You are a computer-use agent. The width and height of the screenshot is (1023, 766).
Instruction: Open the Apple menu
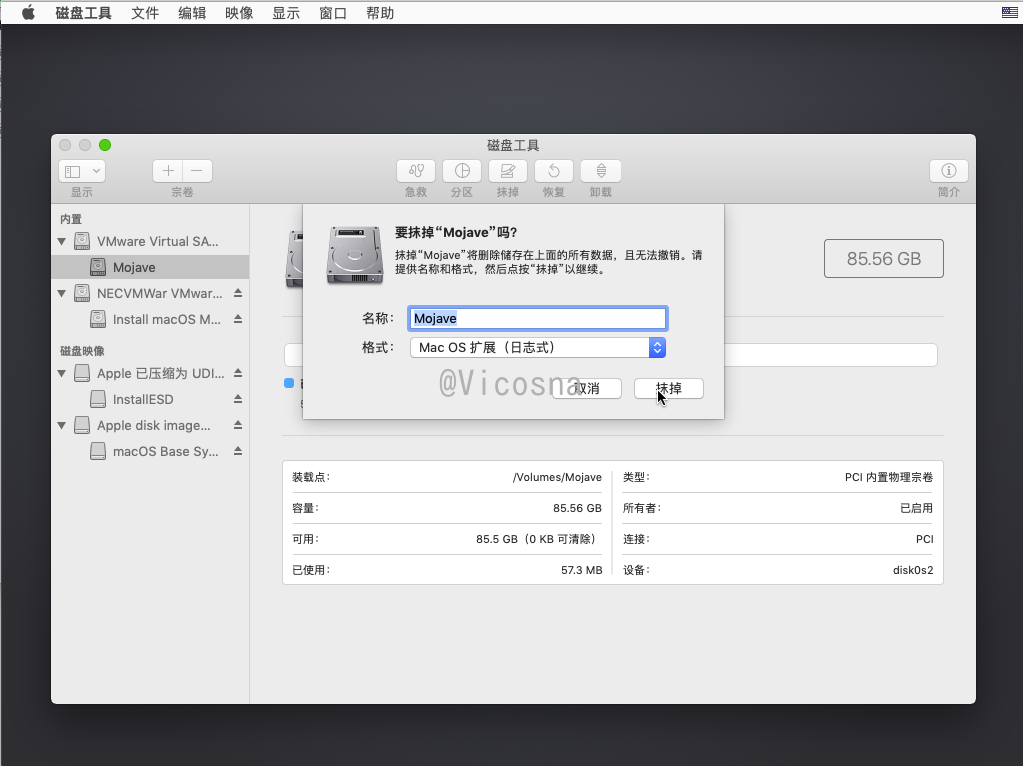(28, 12)
